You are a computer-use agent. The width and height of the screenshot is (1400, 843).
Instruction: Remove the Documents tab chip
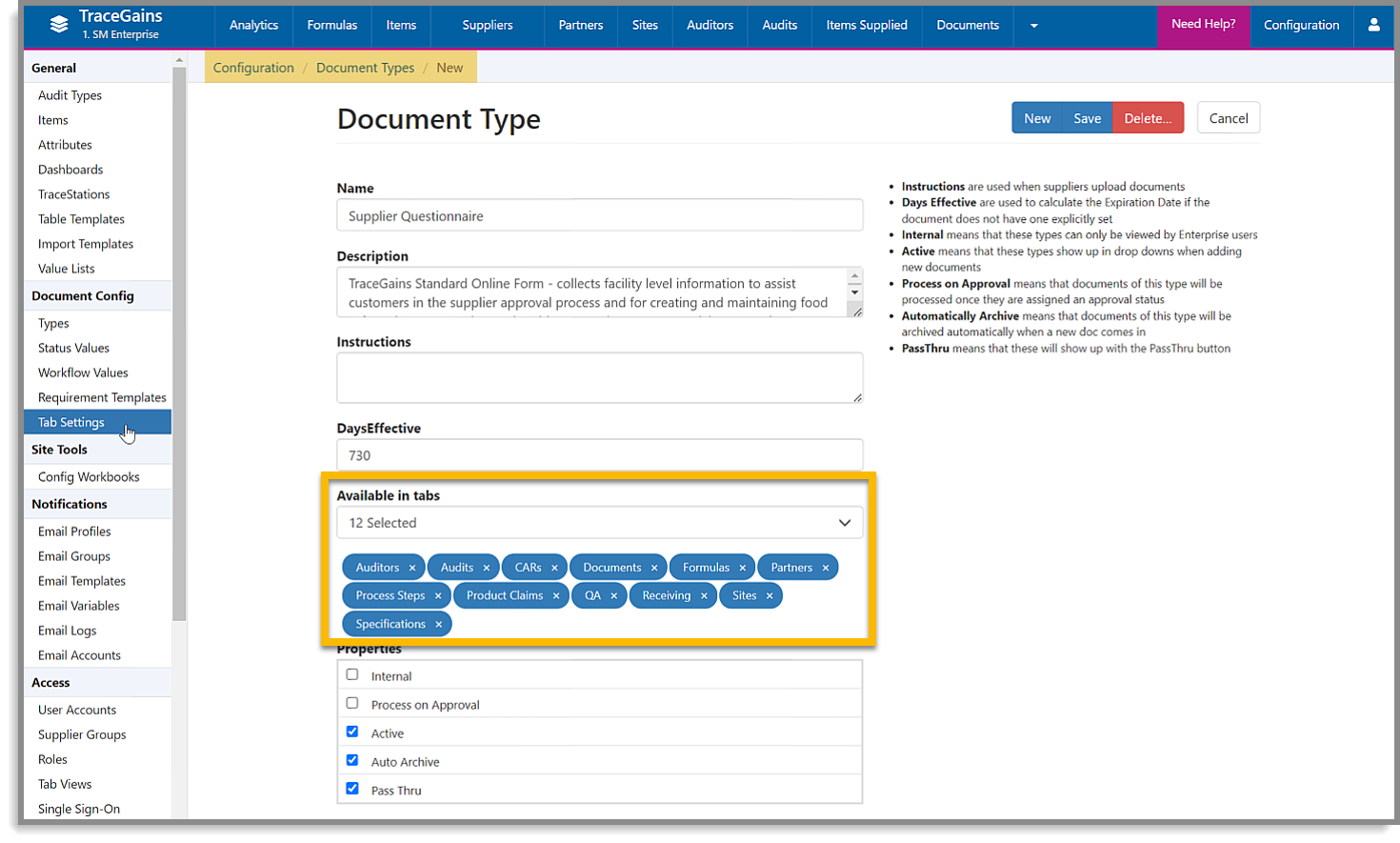click(x=654, y=567)
